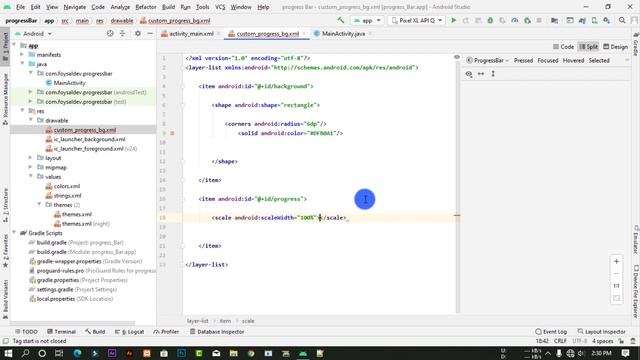Open the TODO tool window
Viewport: 640px width, 360px height.
(x=26, y=332)
